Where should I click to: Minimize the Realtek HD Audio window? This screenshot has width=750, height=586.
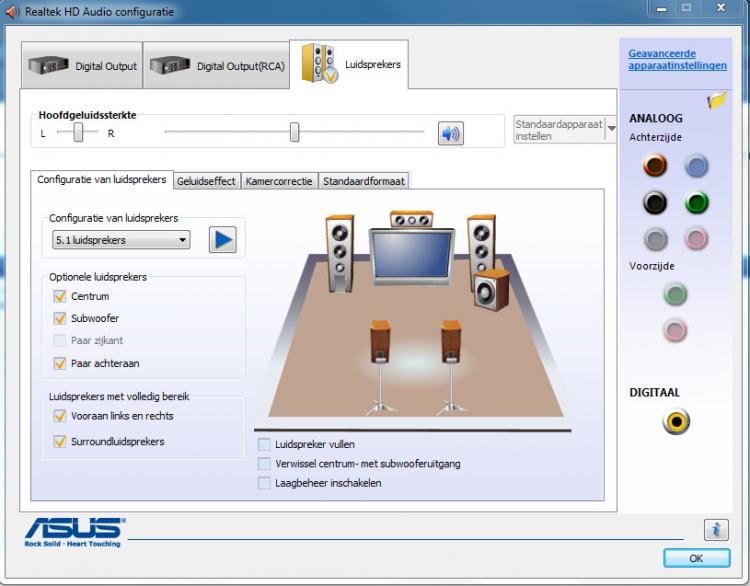(x=662, y=8)
